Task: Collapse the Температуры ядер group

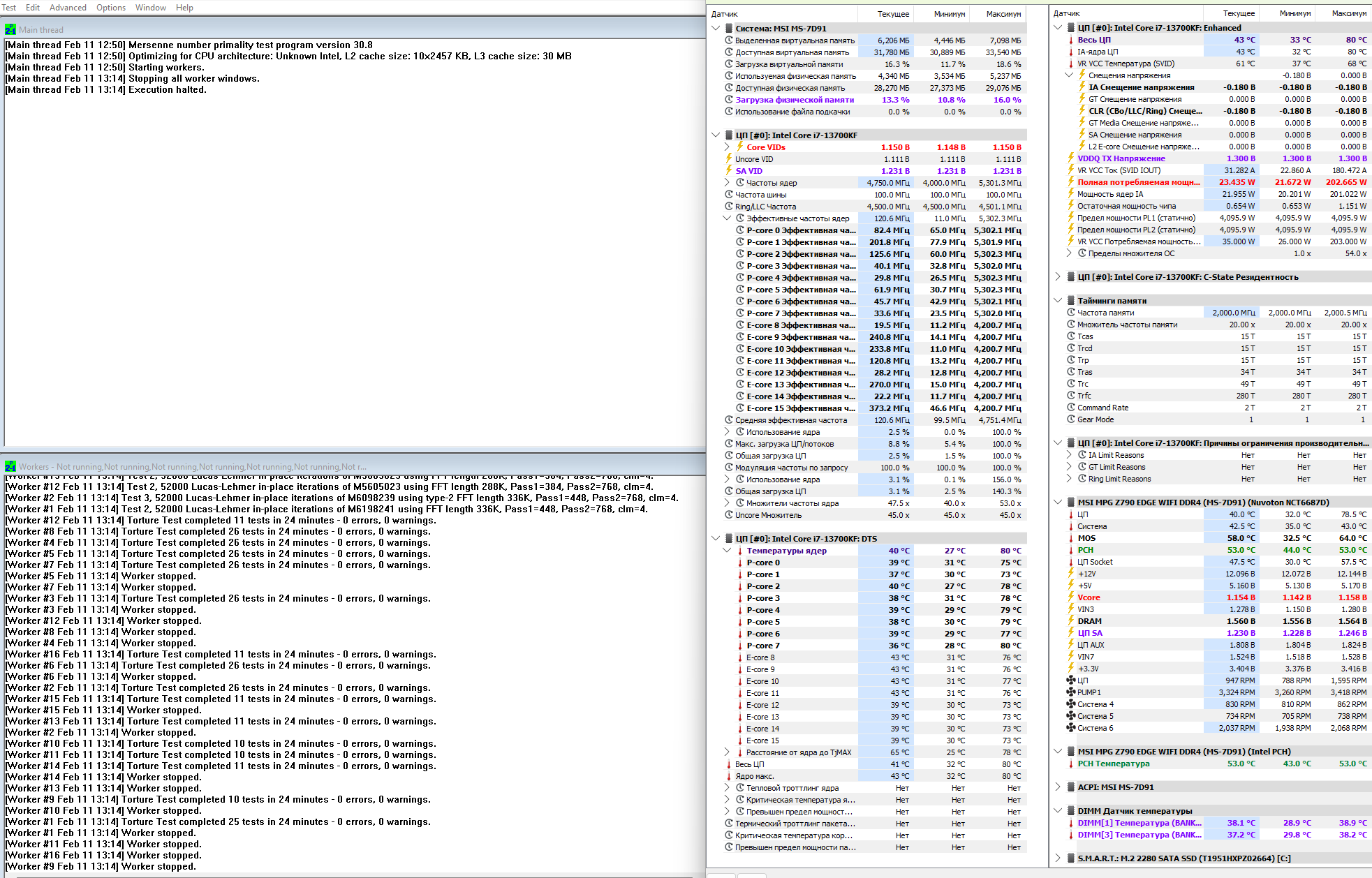Action: coord(727,551)
